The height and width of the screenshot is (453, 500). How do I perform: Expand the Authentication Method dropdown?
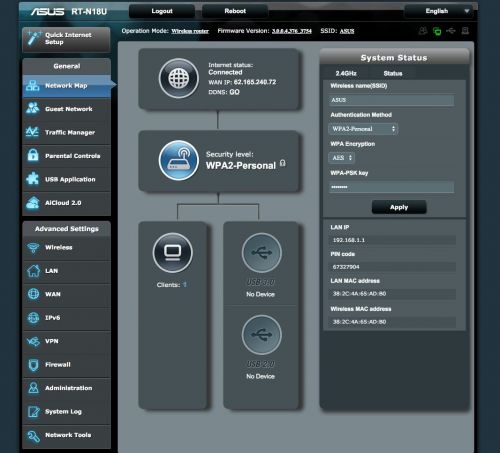[x=363, y=129]
